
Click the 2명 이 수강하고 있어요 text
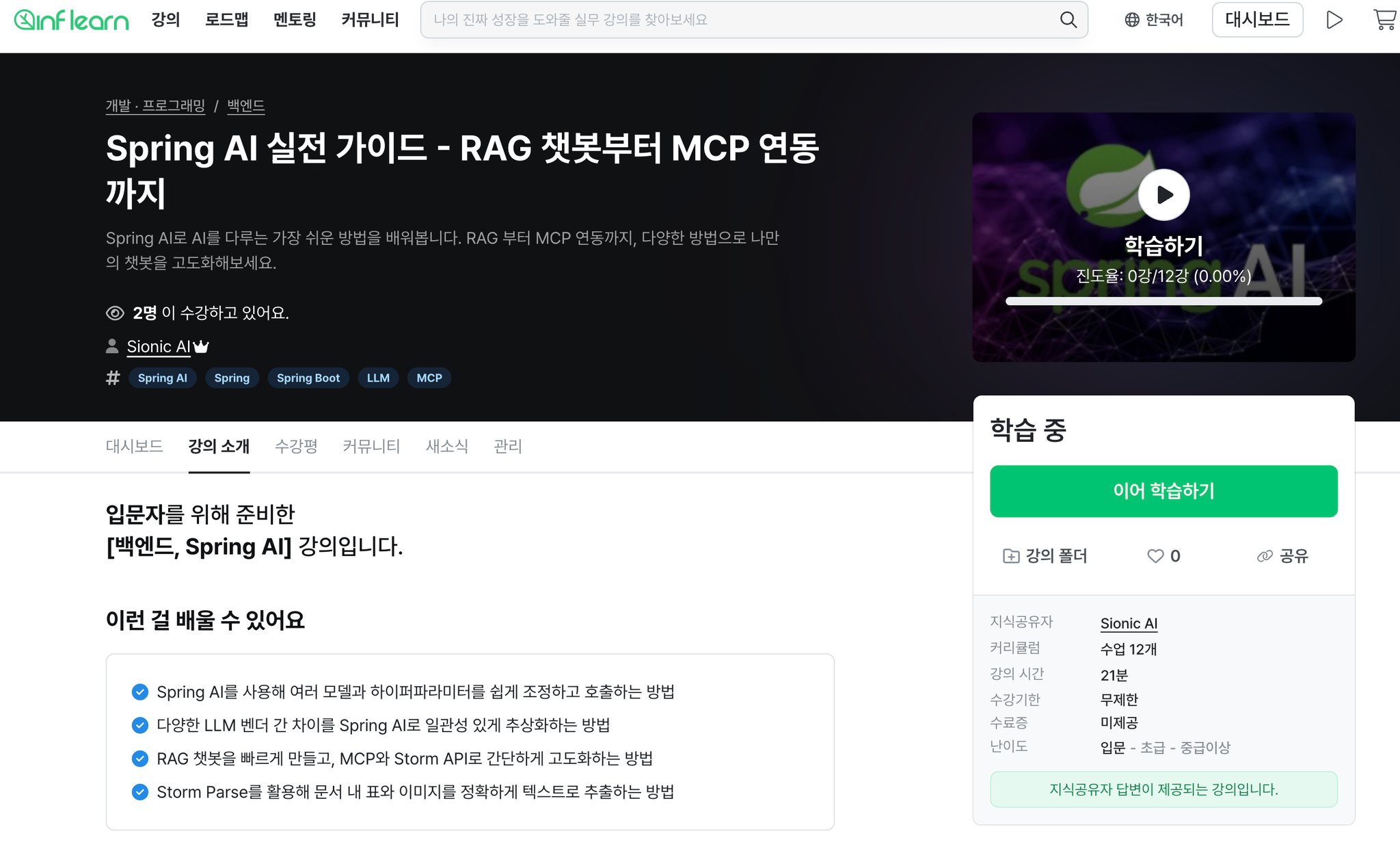click(211, 313)
